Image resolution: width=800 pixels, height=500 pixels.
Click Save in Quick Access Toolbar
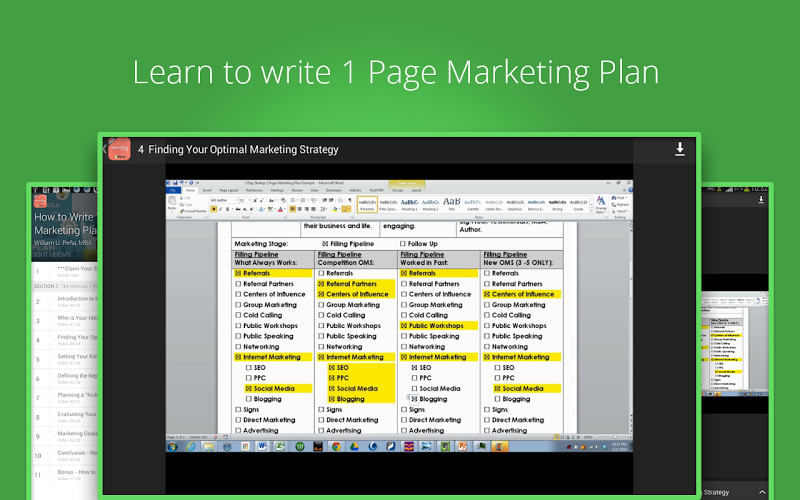[x=175, y=183]
